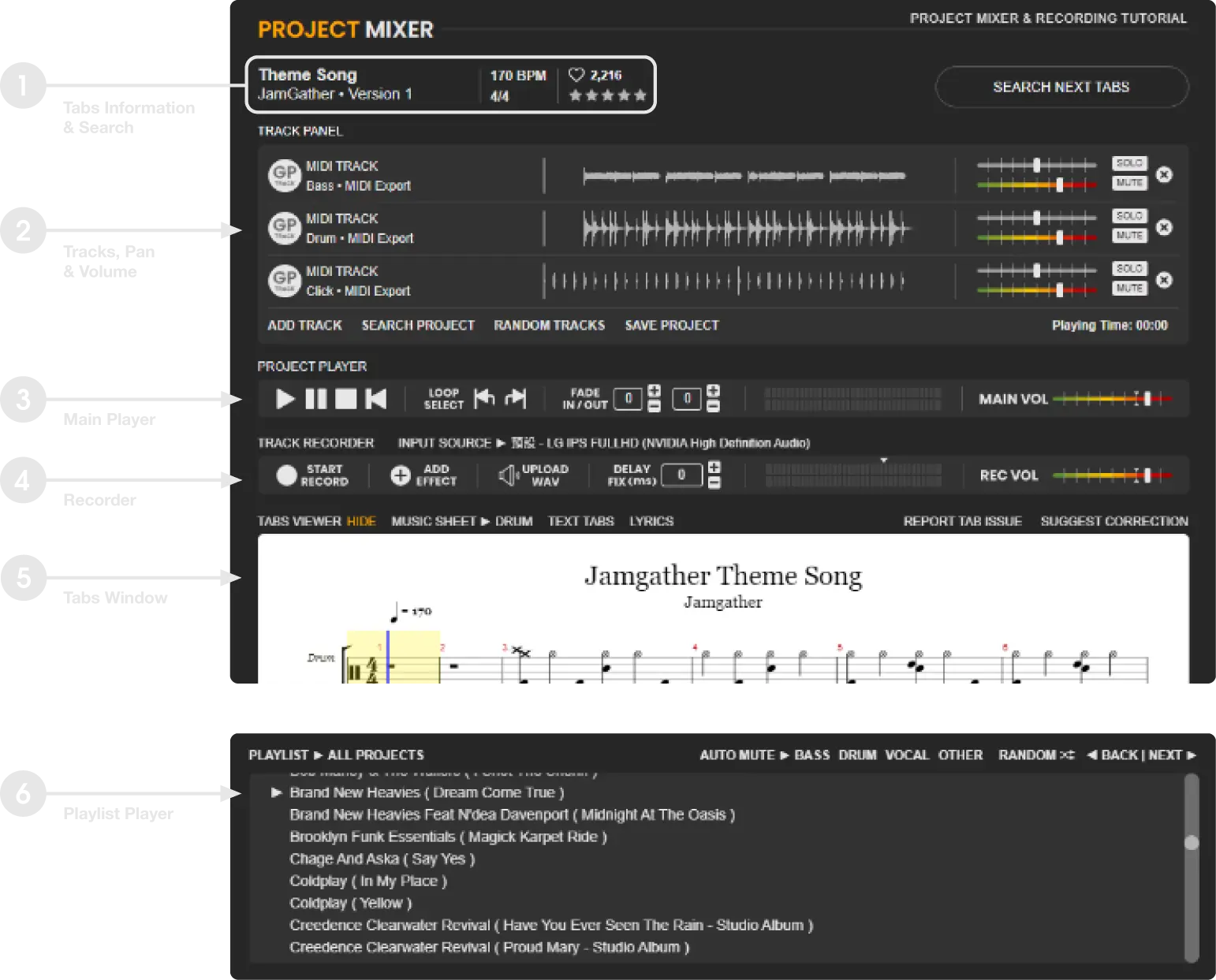
Task: Set the loop start marker icon
Action: (x=484, y=398)
